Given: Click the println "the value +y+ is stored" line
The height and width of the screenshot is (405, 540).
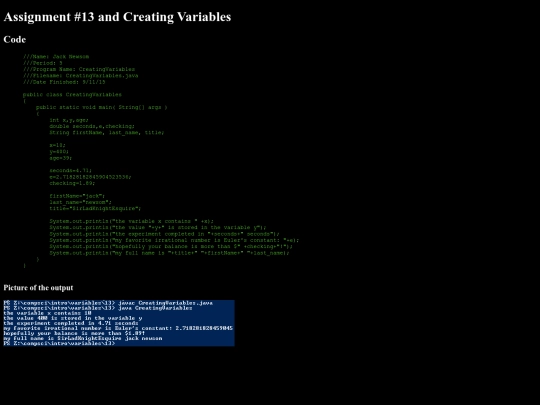Looking at the screenshot, I should (x=158, y=228).
